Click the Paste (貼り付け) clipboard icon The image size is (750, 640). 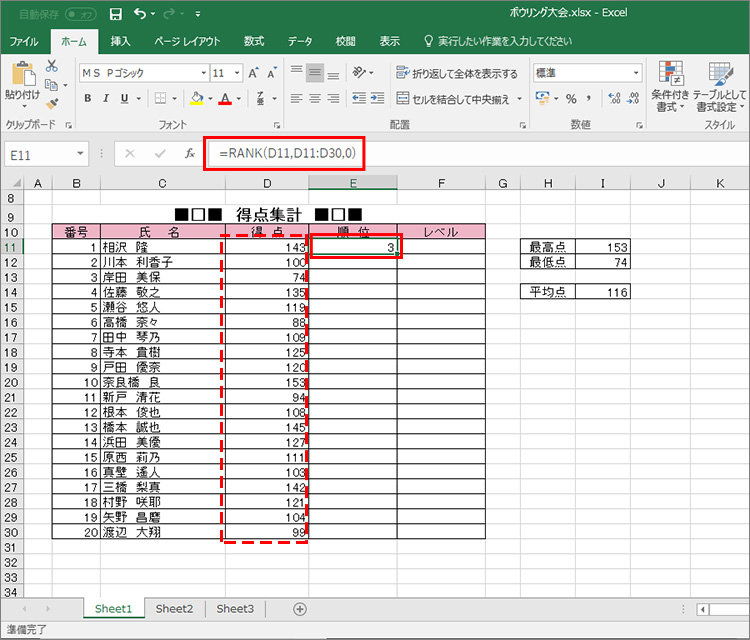(22, 82)
